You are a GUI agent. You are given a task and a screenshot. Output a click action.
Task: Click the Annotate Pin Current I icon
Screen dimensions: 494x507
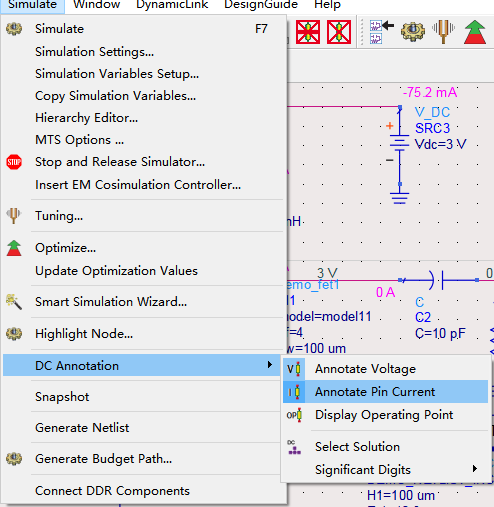coord(294,392)
